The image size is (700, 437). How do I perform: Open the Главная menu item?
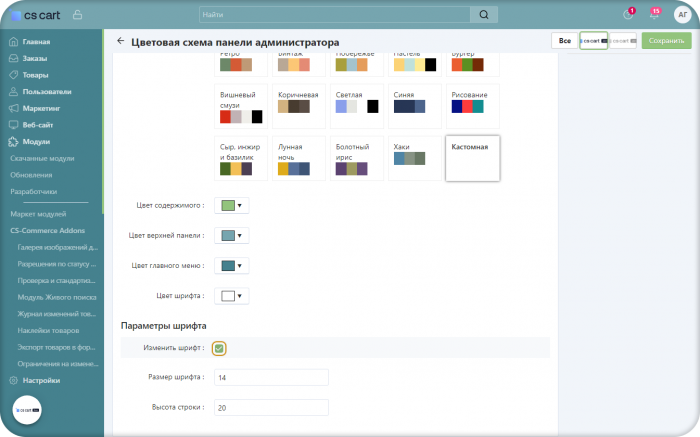click(36, 42)
